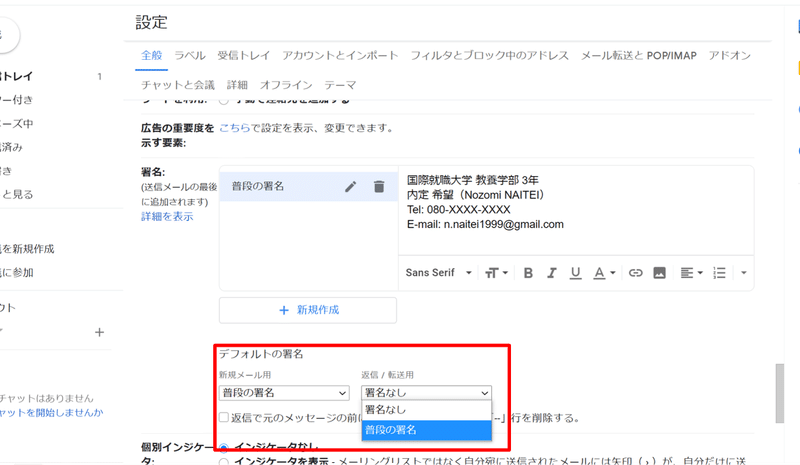Expand more formatting options arrow

743,273
